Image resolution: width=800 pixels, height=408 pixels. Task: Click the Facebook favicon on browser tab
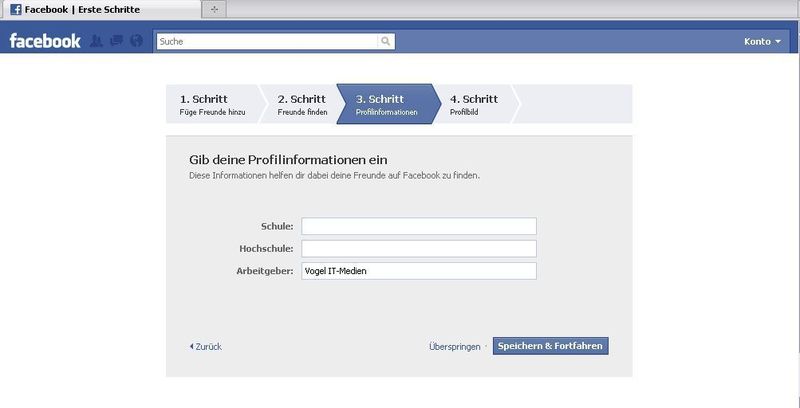pyautogui.click(x=16, y=9)
